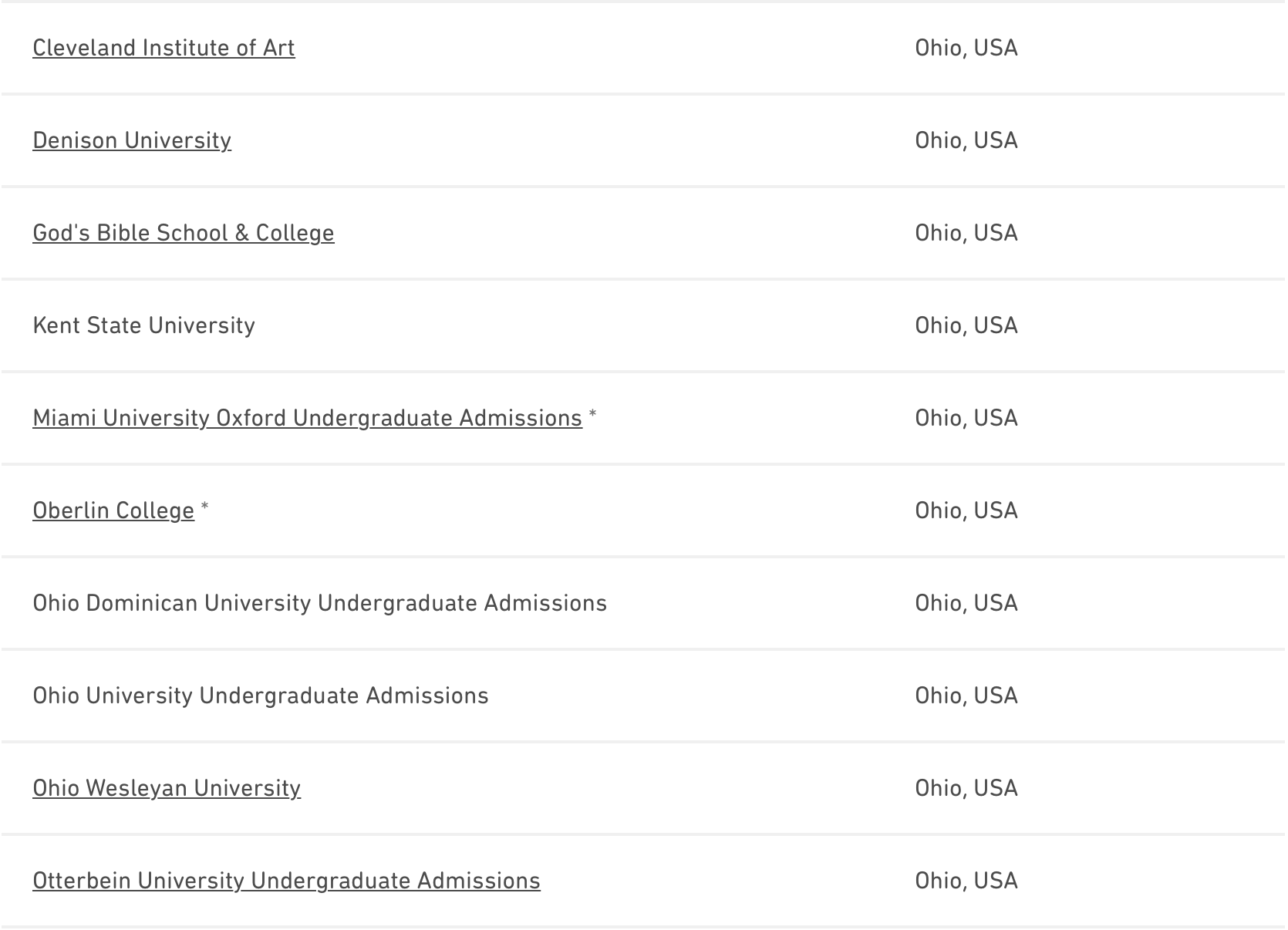Select Otterbein University's Ohio, USA location
Screen dimensions: 1288x930
(966, 881)
